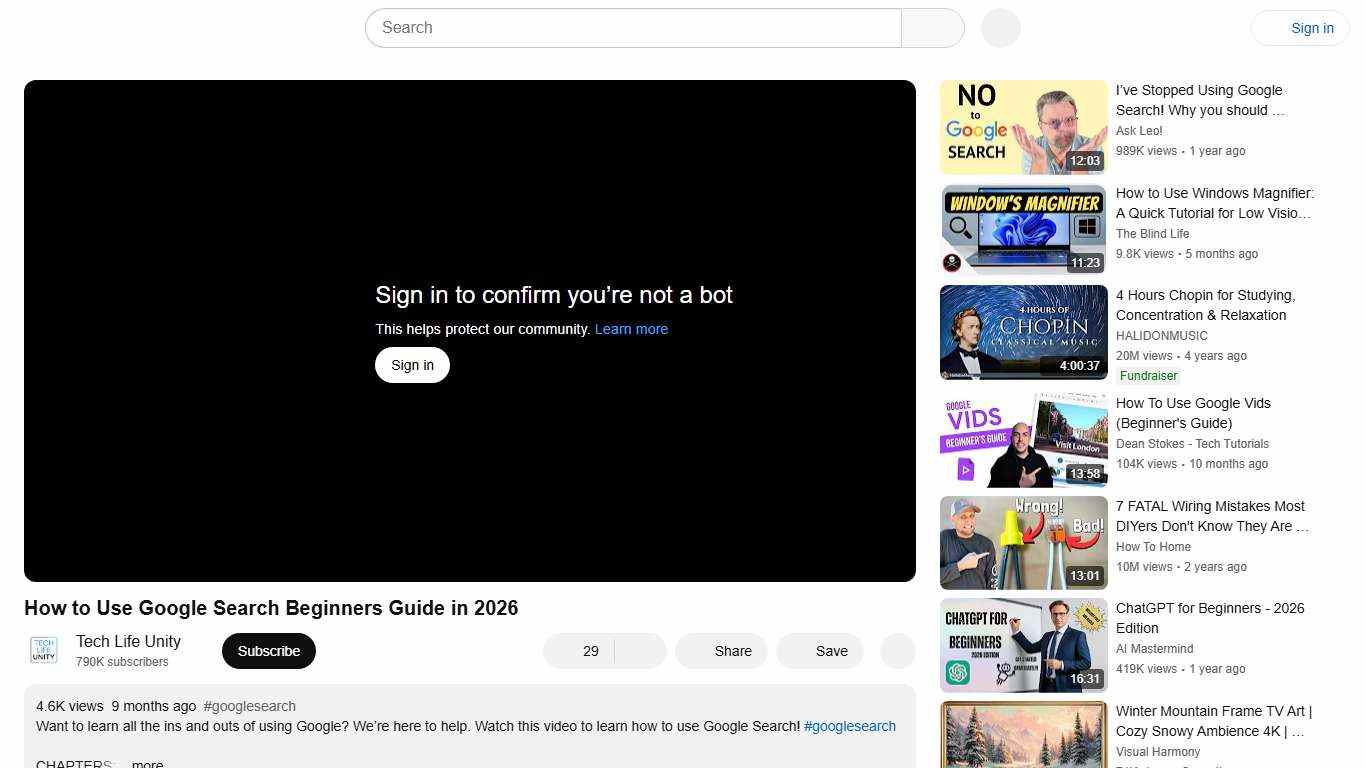
Task: Click Sign in inside the video player
Action: pos(411,364)
